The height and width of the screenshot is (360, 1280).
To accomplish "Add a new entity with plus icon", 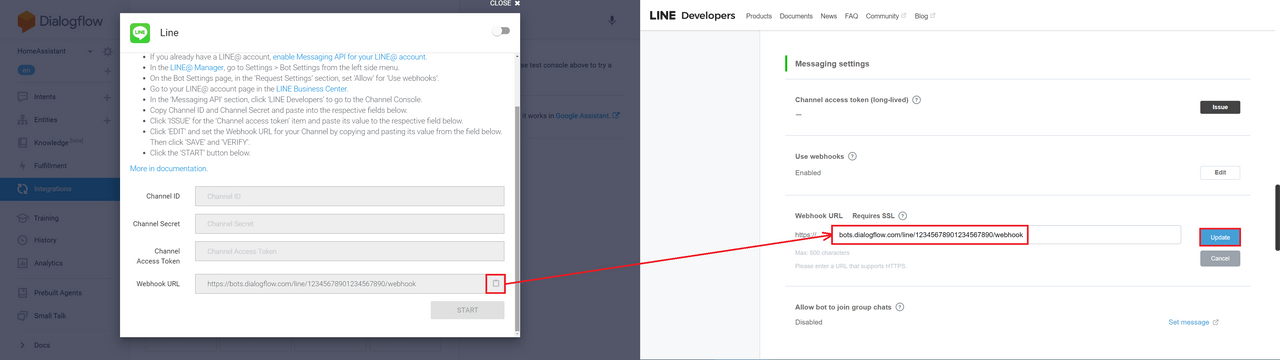I will 107,120.
